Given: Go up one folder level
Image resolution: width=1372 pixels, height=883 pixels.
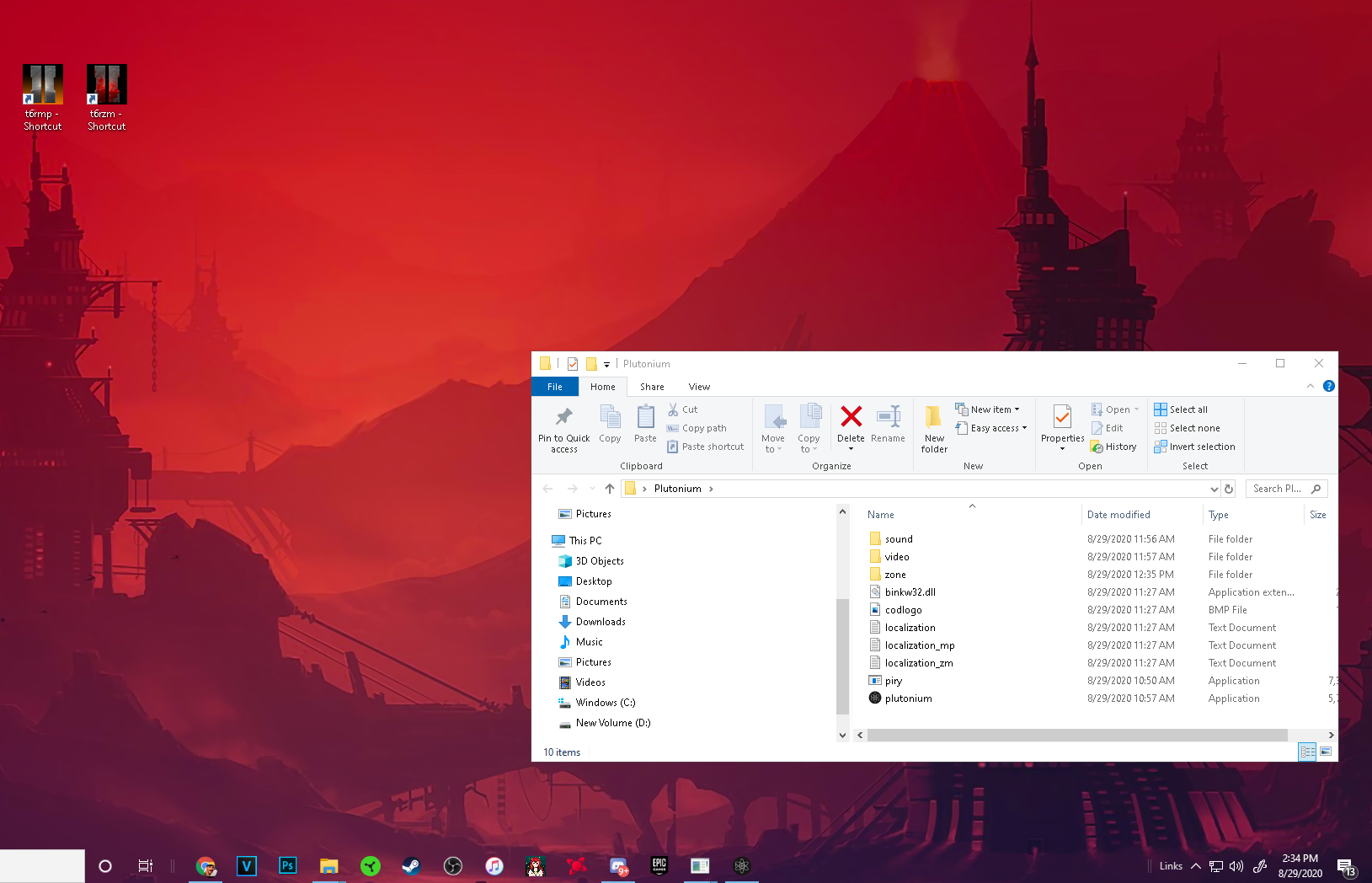Looking at the screenshot, I should (610, 489).
